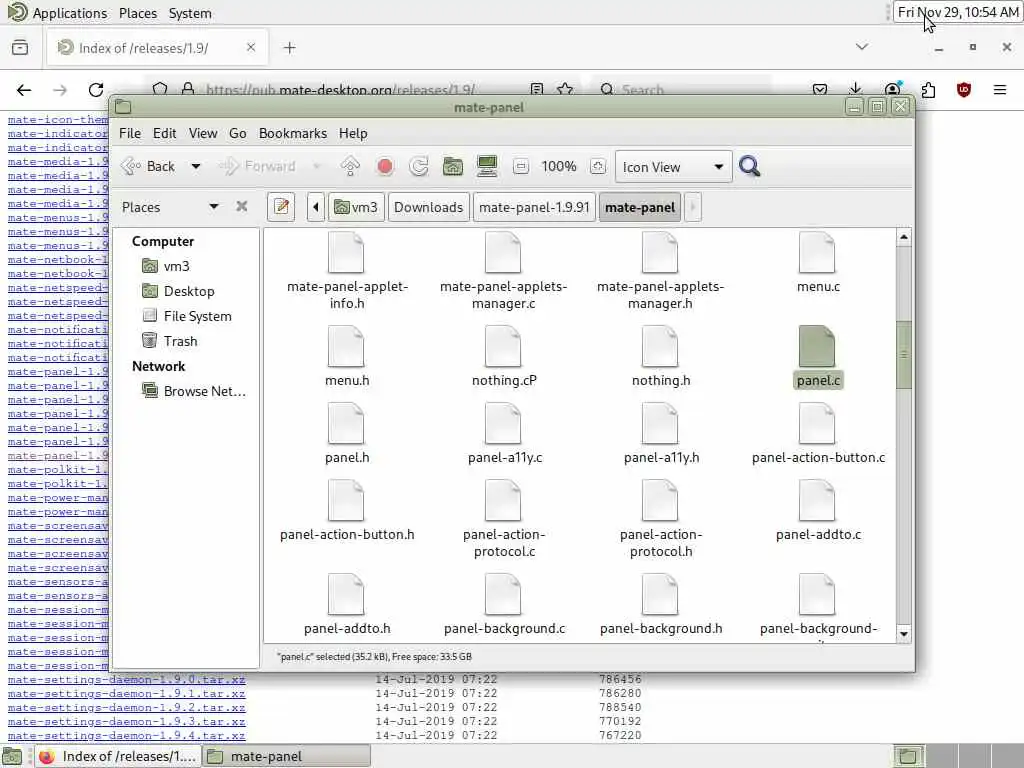The image size is (1024, 768).
Task: Click mate-panel current folder path button
Action: 640,207
